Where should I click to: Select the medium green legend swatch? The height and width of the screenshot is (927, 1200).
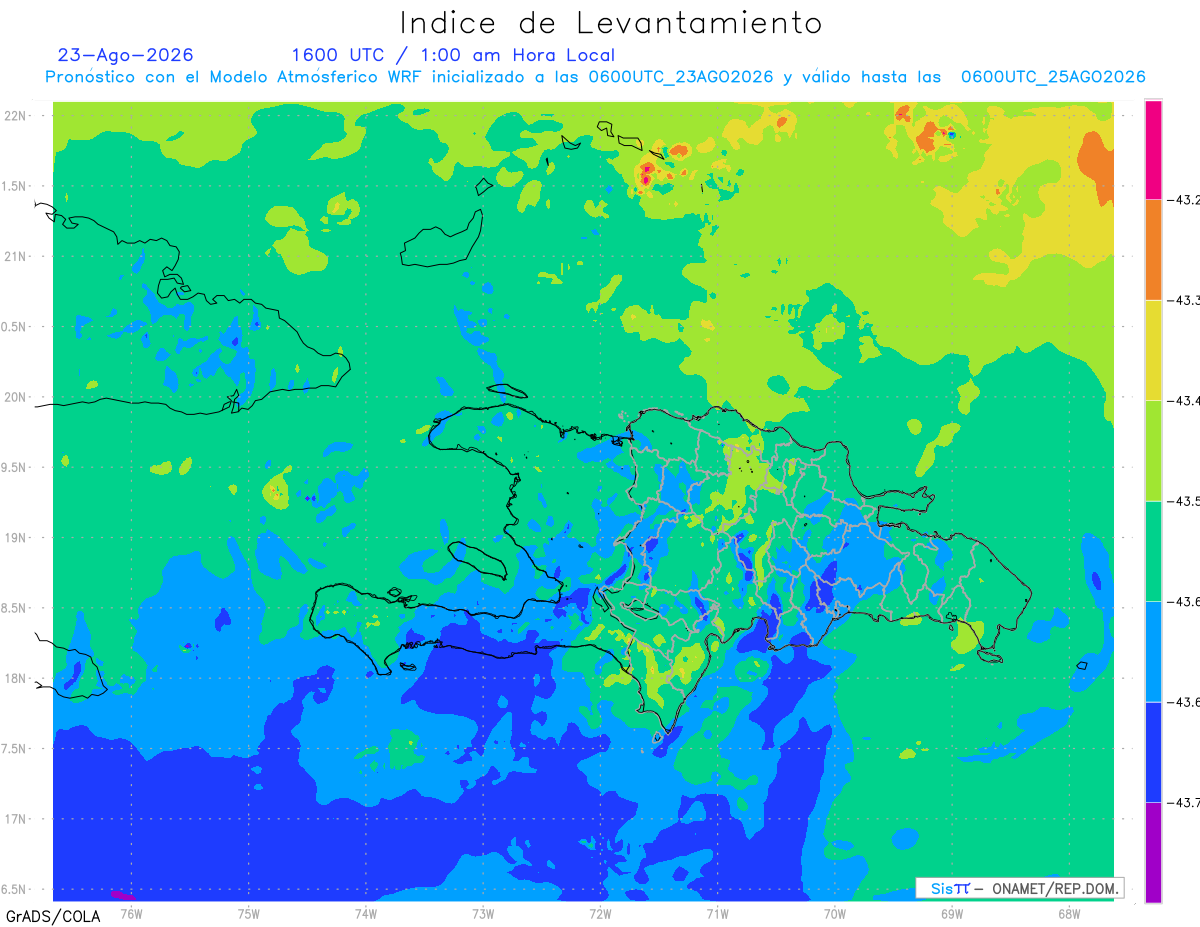[1153, 550]
